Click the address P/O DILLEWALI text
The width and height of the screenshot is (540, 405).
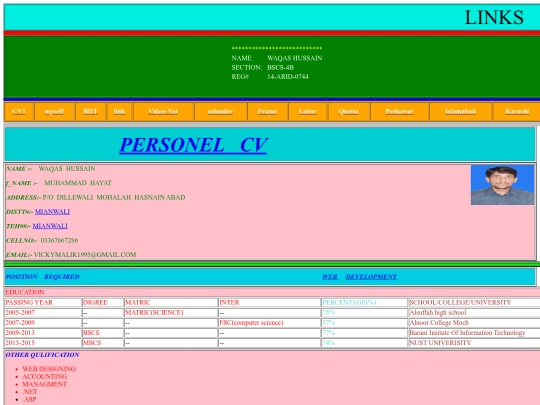[x=114, y=197]
